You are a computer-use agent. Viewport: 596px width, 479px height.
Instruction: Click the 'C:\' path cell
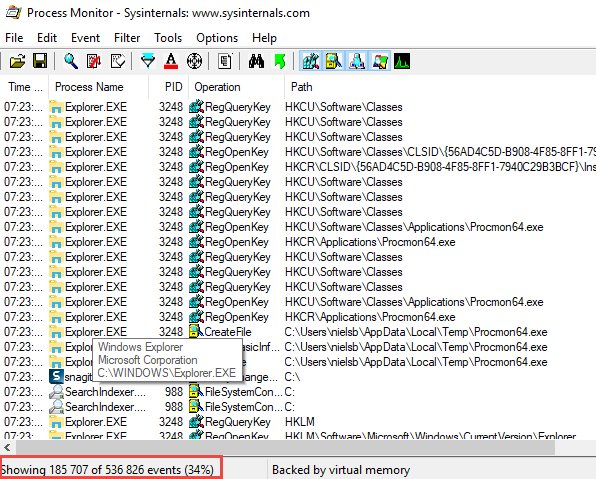pyautogui.click(x=292, y=377)
